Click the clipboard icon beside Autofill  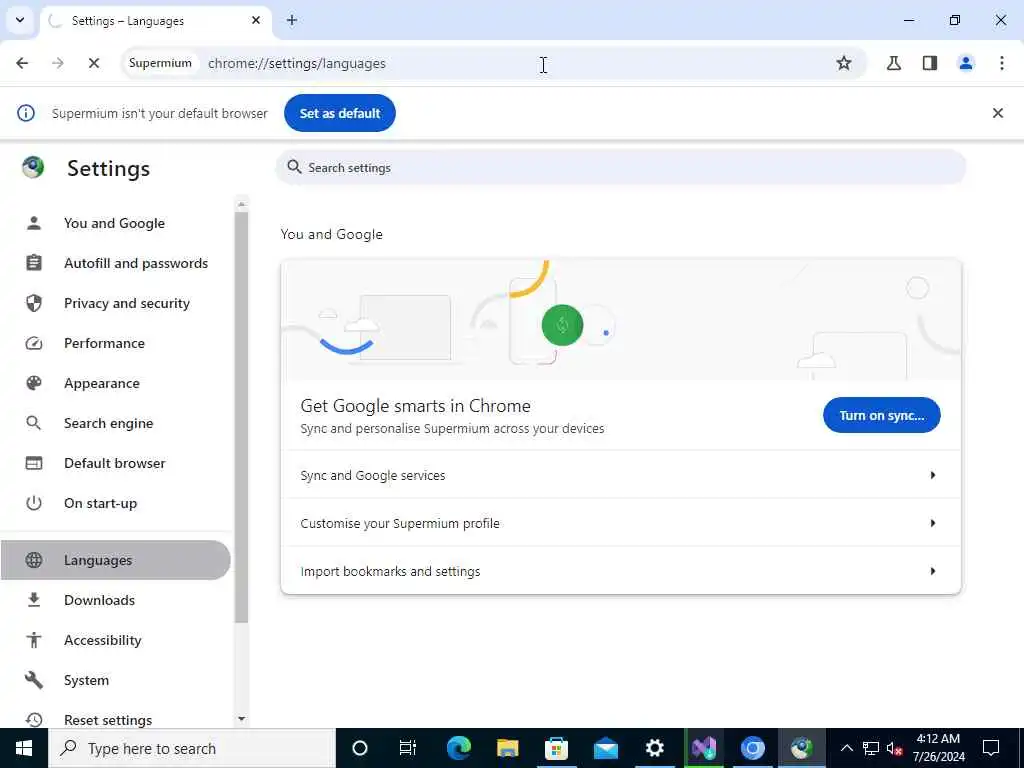(x=34, y=263)
